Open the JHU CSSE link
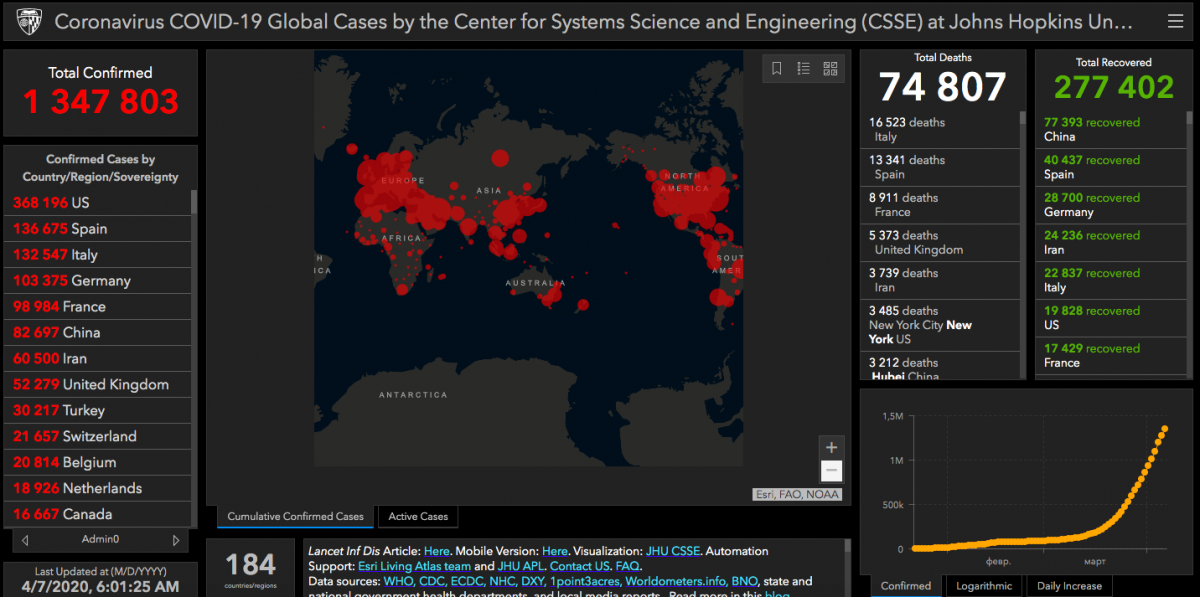The width and height of the screenshot is (1200, 597). coord(673,551)
